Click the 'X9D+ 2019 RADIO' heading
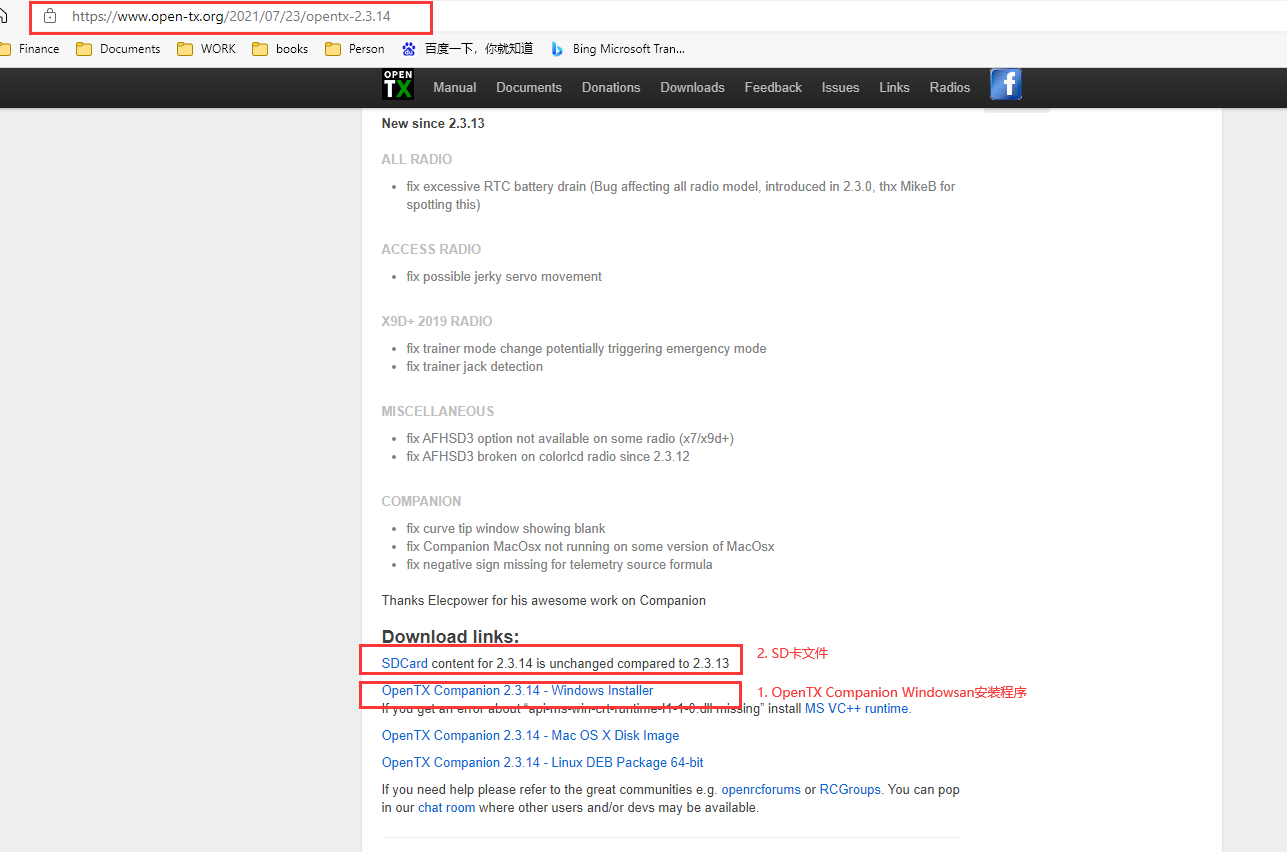 437,321
